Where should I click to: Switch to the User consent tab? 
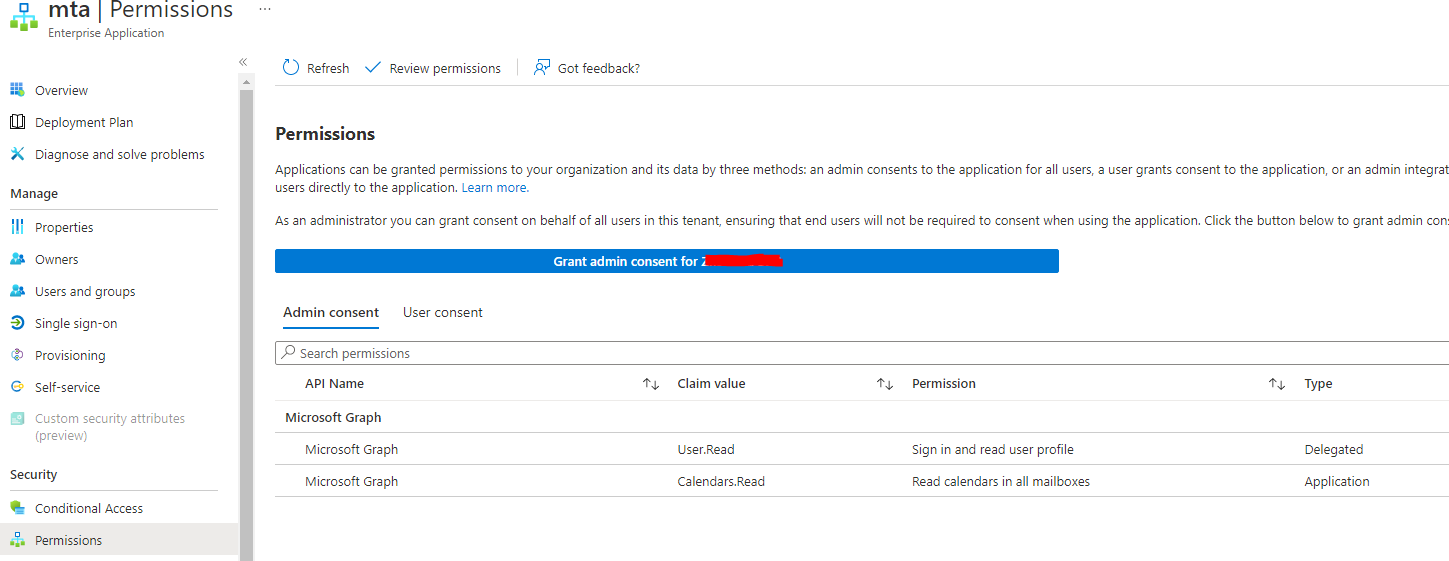pyautogui.click(x=442, y=312)
